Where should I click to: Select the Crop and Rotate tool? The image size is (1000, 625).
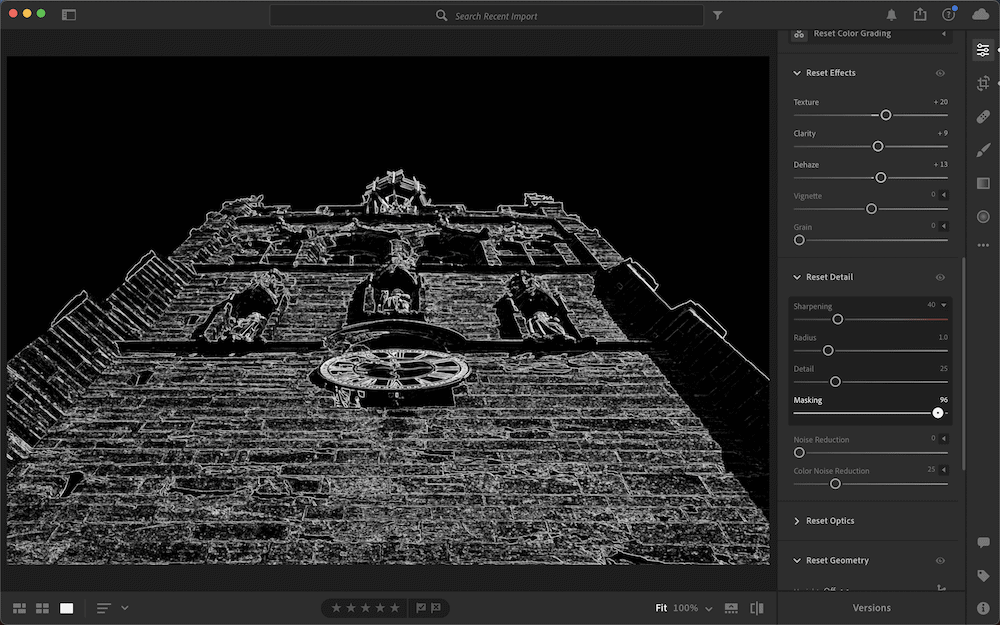point(983,84)
